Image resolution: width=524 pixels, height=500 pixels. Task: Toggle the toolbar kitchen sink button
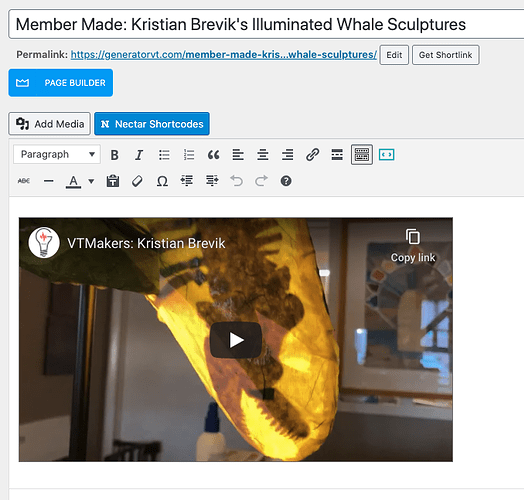pos(362,155)
